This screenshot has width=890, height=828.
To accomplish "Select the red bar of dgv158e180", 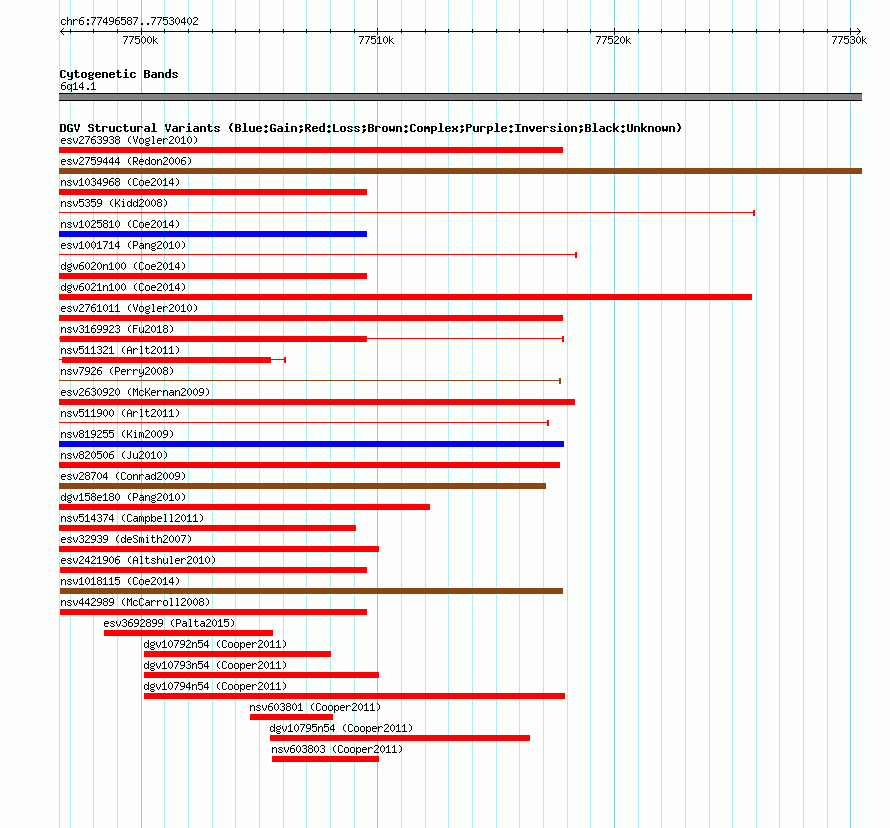I will click(244, 507).
